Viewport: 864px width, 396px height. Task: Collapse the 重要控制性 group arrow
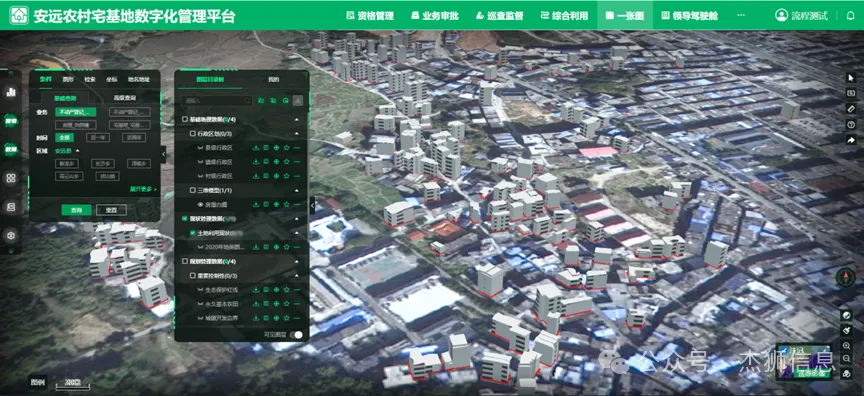(296, 275)
